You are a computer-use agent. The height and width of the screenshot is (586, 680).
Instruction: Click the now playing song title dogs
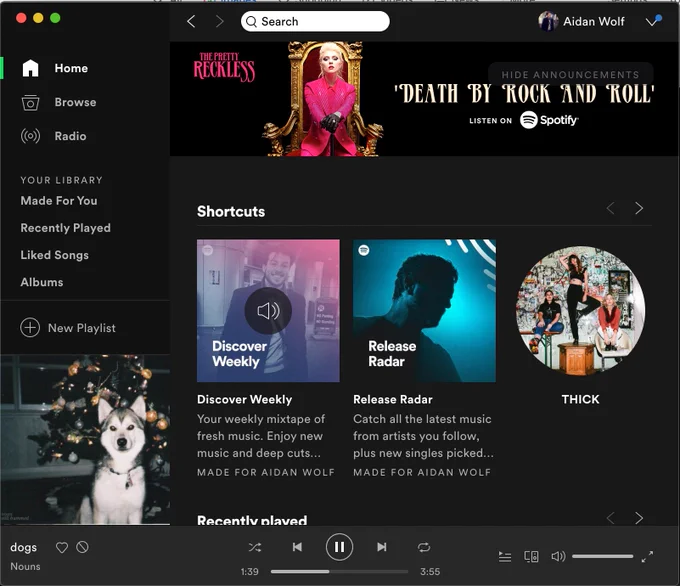pos(23,547)
